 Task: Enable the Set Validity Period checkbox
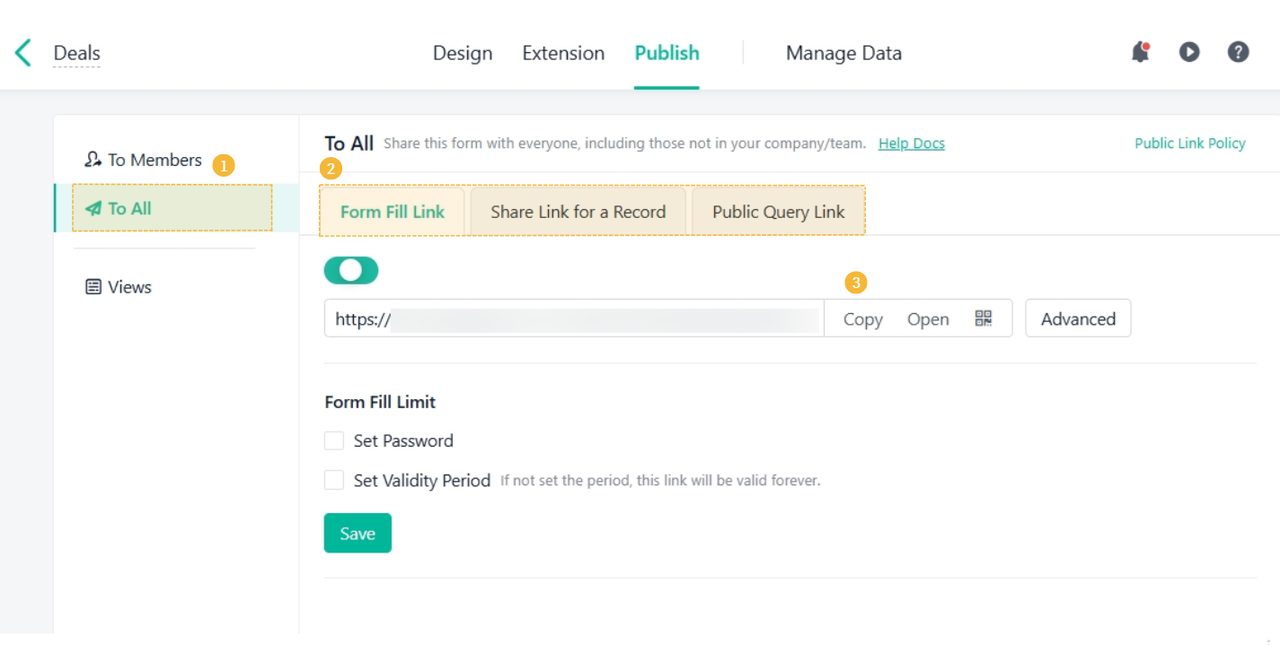click(x=334, y=481)
